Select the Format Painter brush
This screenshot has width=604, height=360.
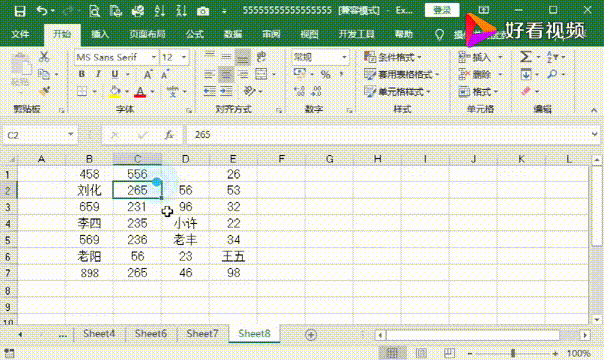(44, 91)
